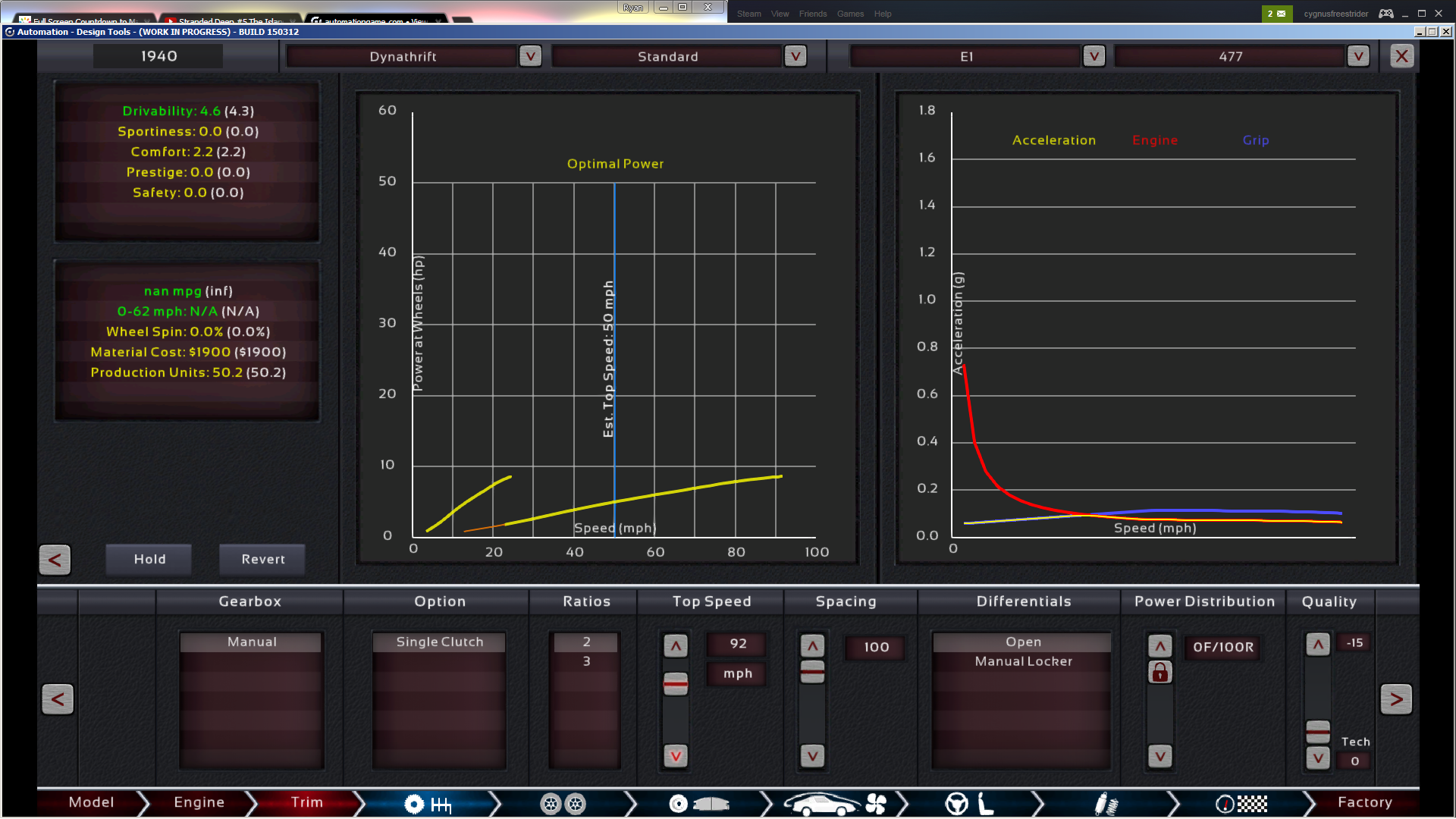Viewport: 1456px width, 819px height.
Task: Select Open differential
Action: [x=1023, y=642]
